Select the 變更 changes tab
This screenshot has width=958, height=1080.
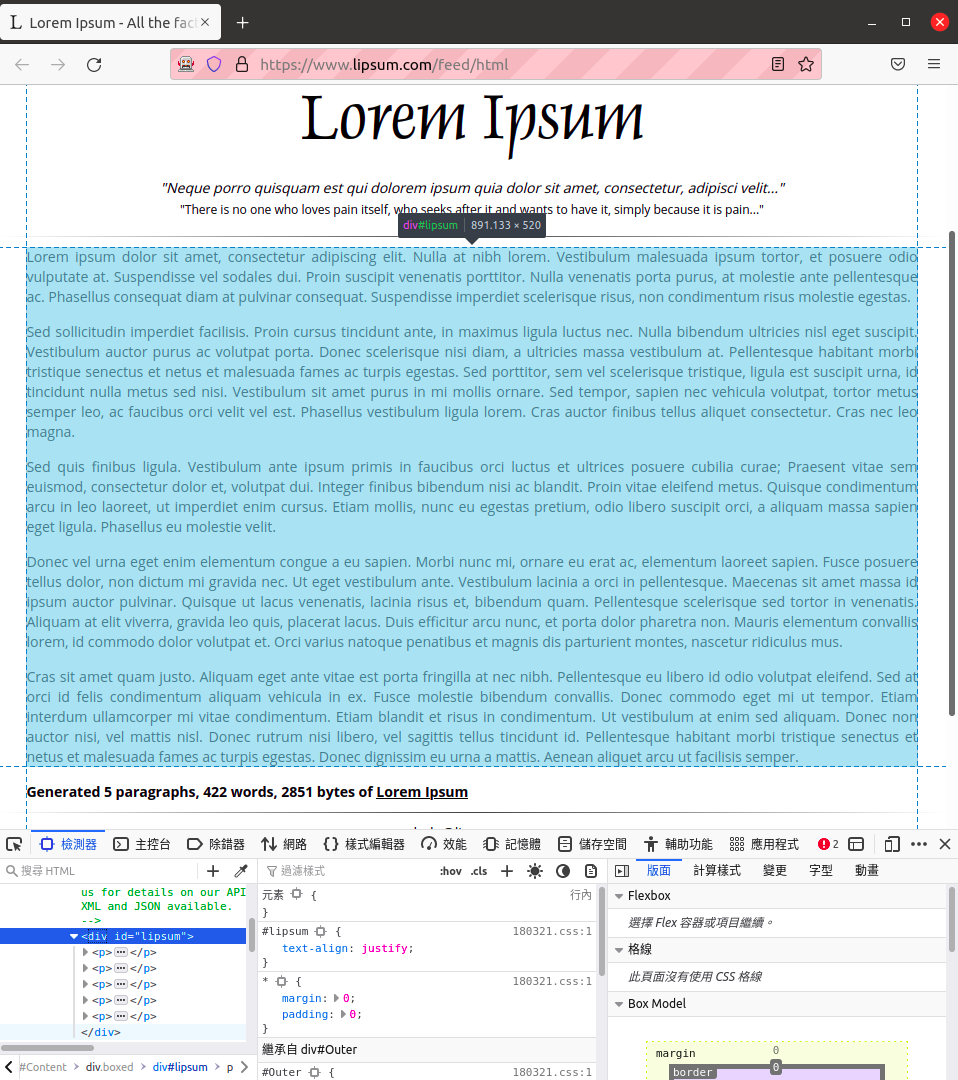(x=775, y=871)
